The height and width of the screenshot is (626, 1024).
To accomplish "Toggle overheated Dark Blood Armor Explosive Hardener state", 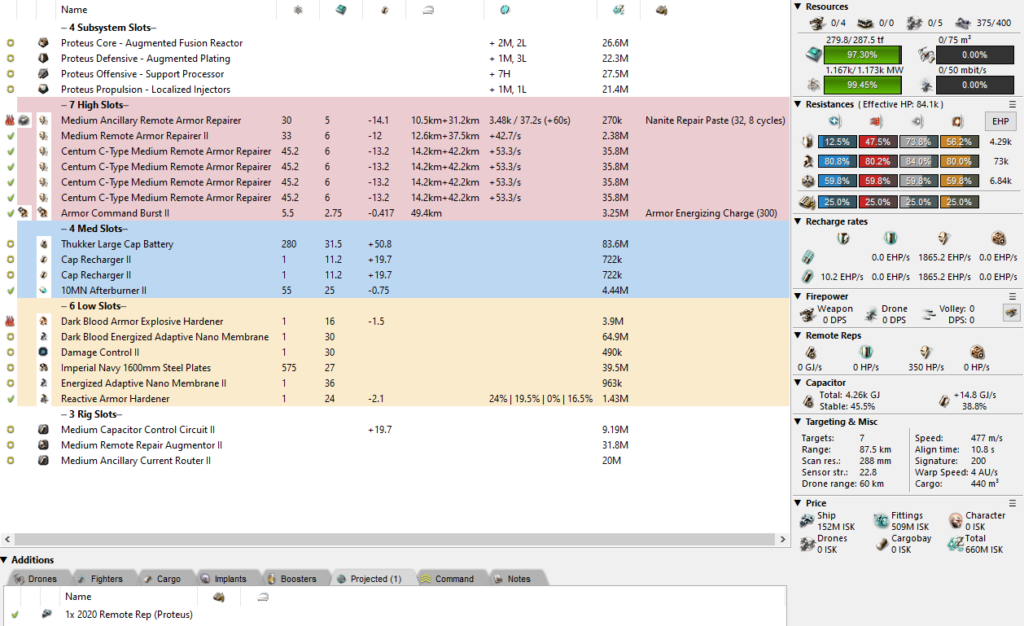I will click(11, 321).
